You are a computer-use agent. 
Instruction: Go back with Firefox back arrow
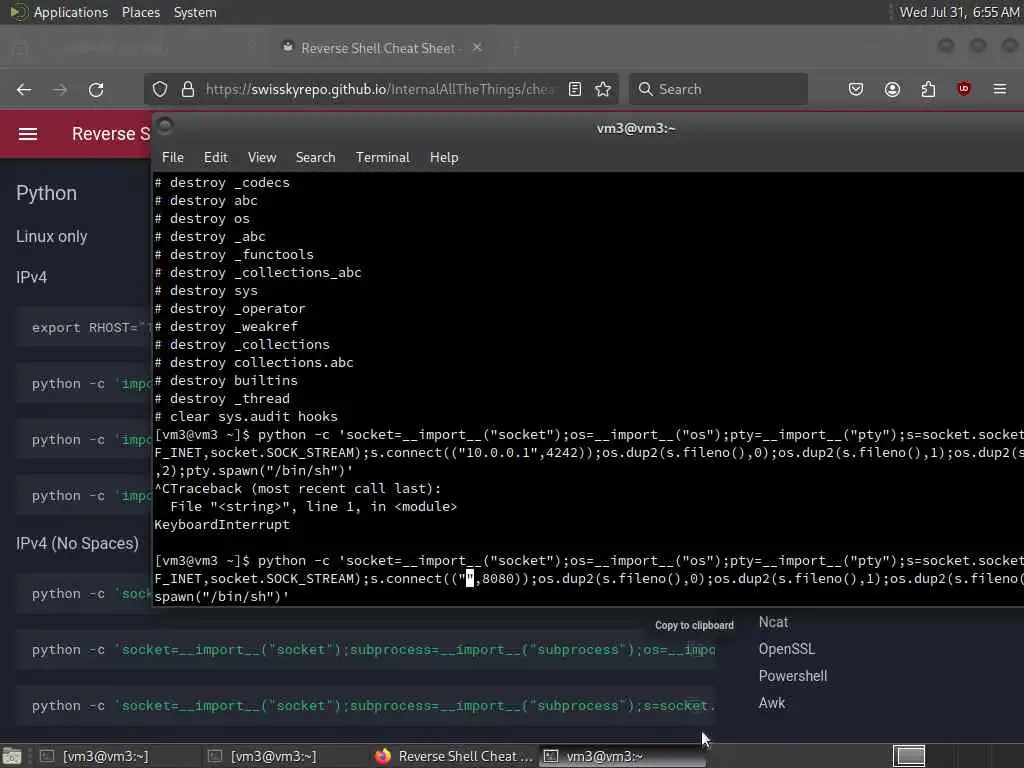[24, 89]
